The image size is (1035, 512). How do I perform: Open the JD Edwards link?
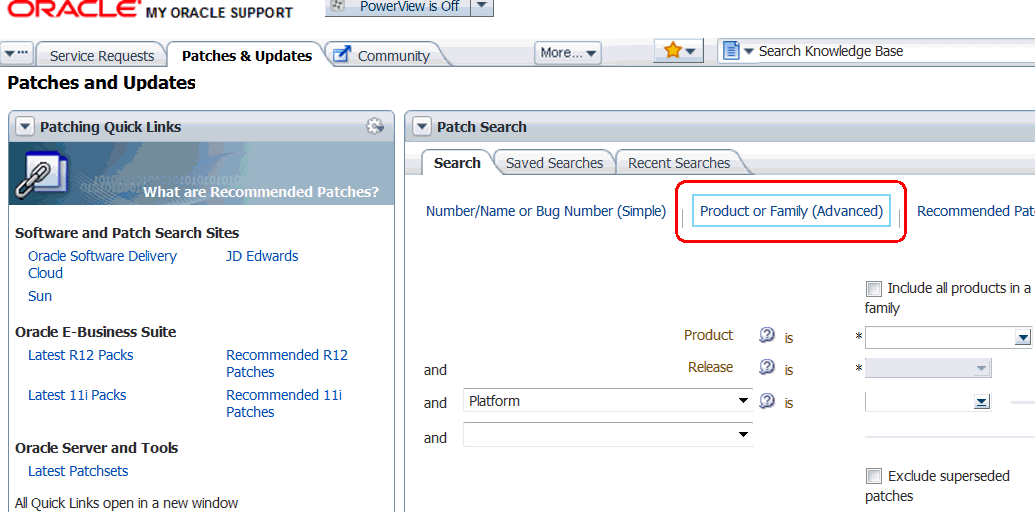click(x=262, y=256)
